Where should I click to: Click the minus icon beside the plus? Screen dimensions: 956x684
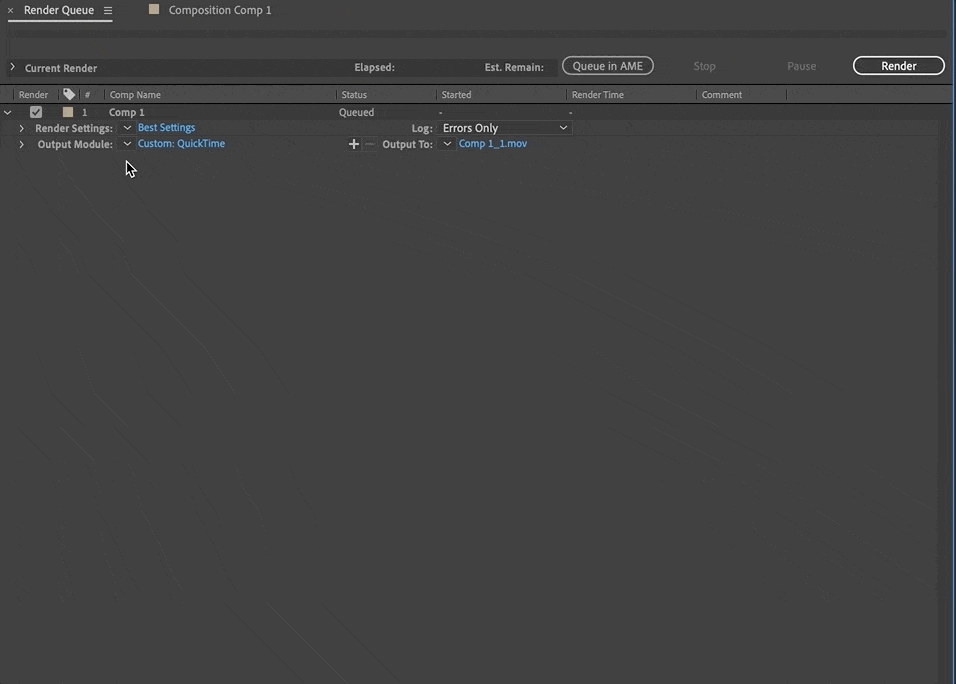[368, 143]
